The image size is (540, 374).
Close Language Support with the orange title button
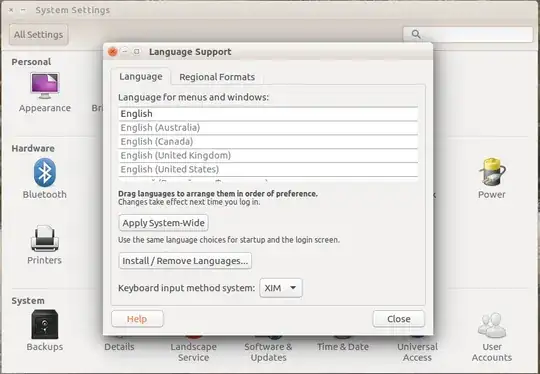113,52
